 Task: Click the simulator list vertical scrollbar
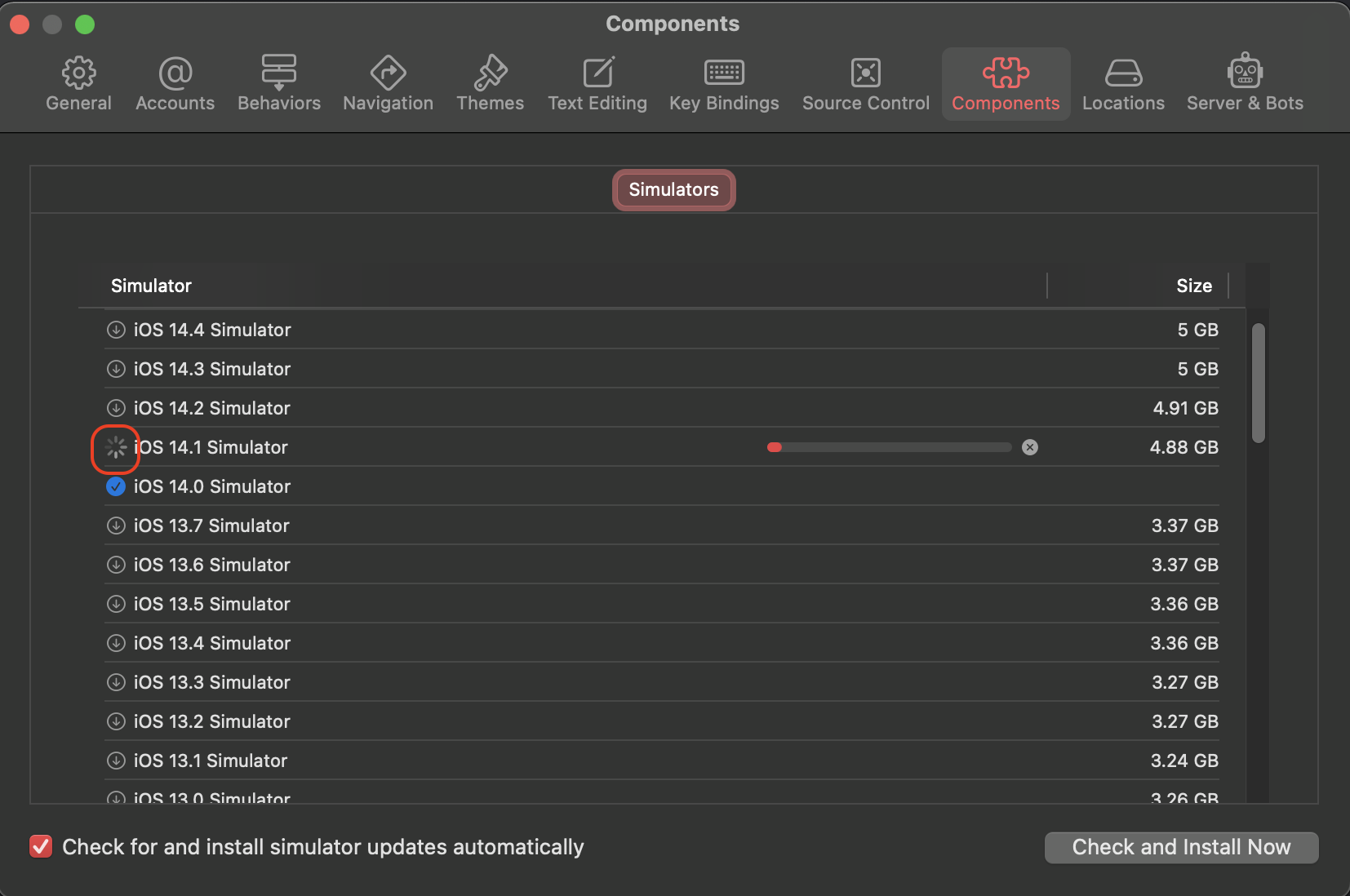point(1259,384)
